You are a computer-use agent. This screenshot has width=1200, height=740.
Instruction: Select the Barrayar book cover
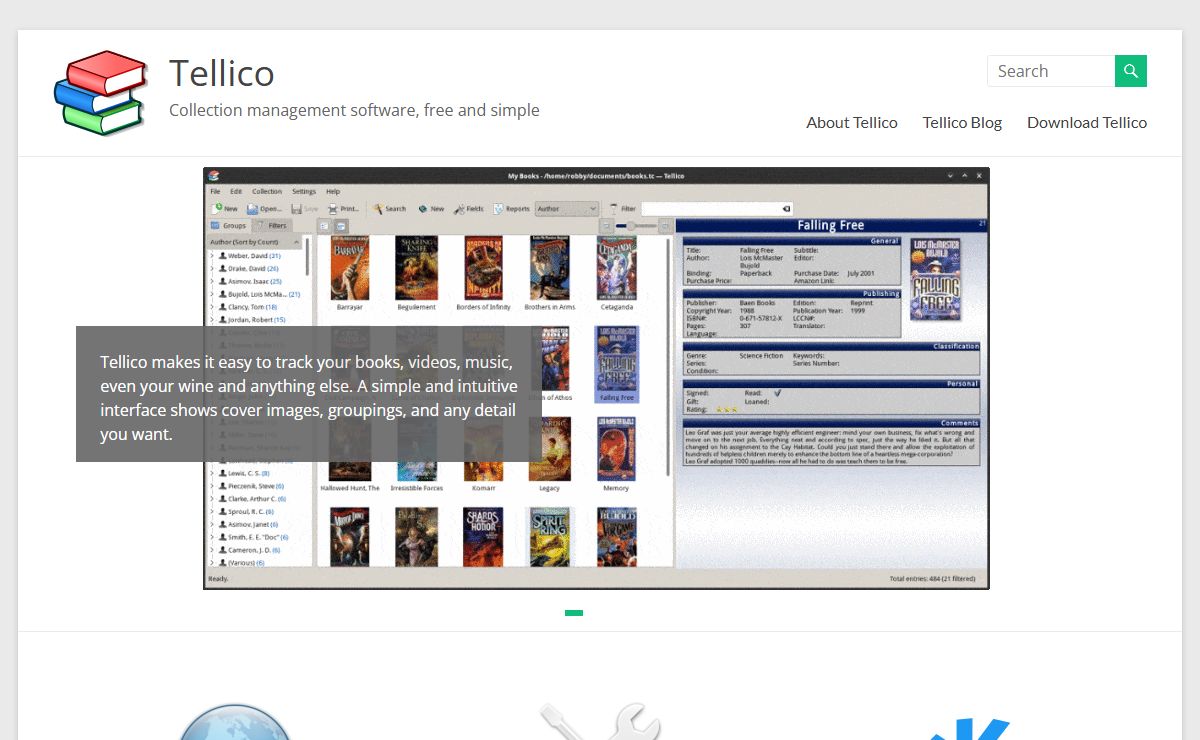(x=350, y=268)
